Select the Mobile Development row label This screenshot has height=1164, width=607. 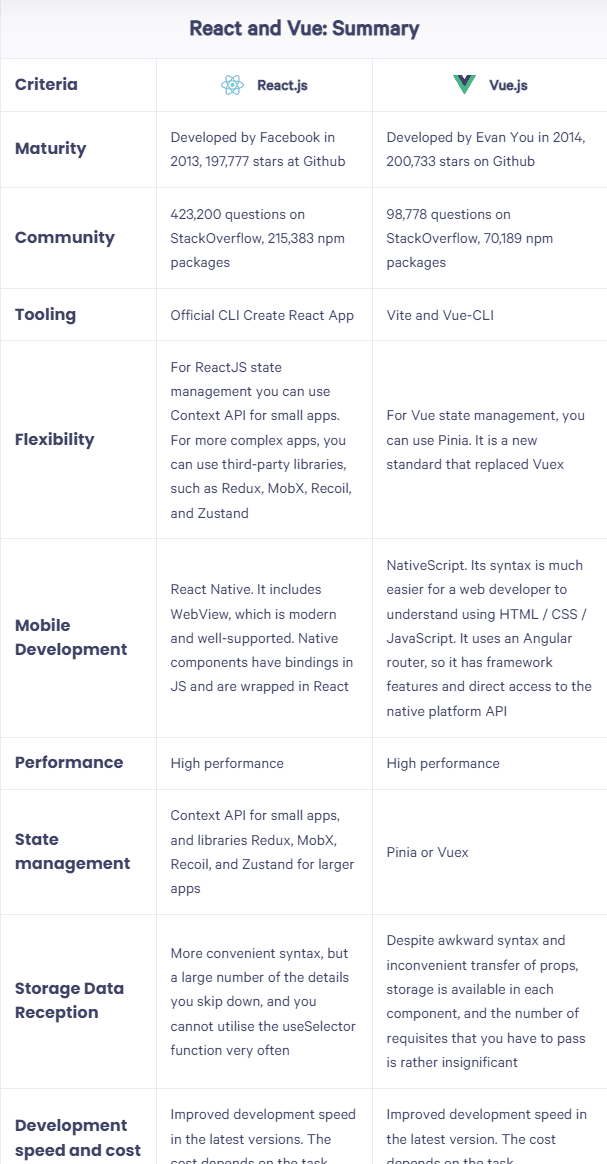pos(71,637)
